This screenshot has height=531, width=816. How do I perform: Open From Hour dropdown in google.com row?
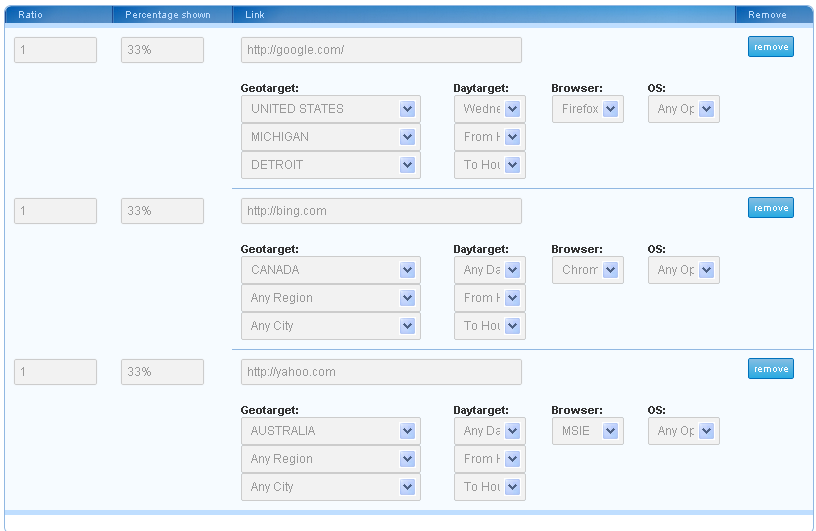point(490,137)
